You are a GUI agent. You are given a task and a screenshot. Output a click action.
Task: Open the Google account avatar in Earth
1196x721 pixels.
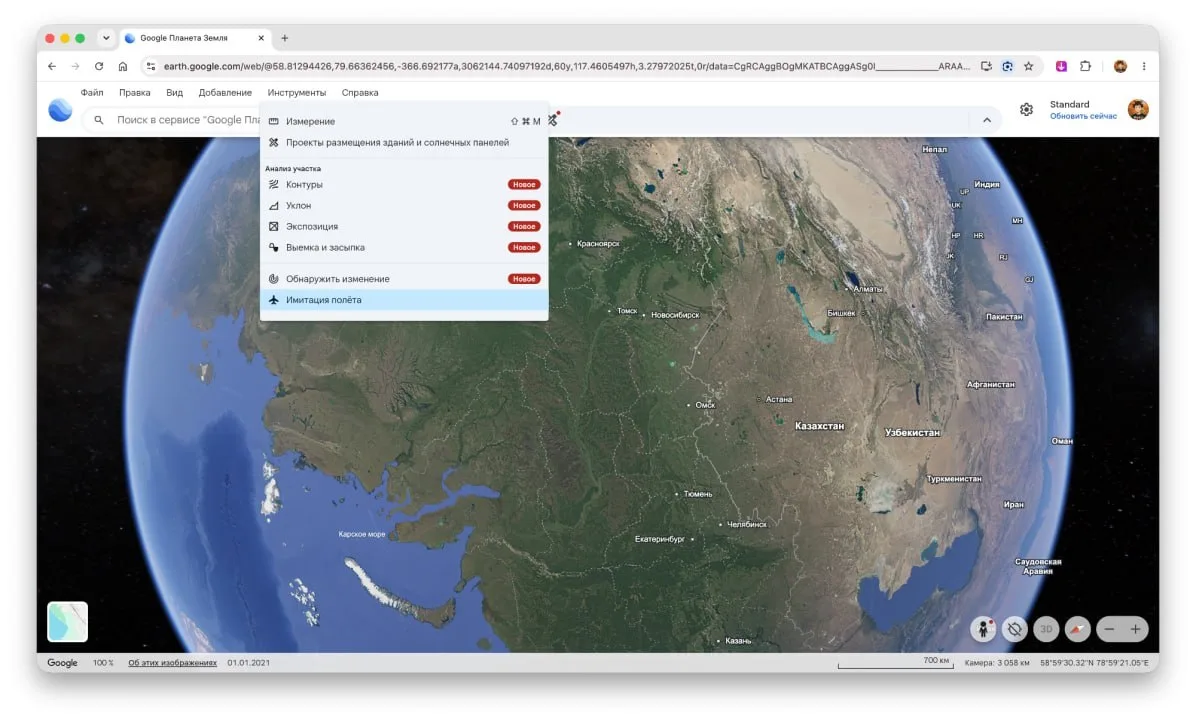tap(1138, 110)
